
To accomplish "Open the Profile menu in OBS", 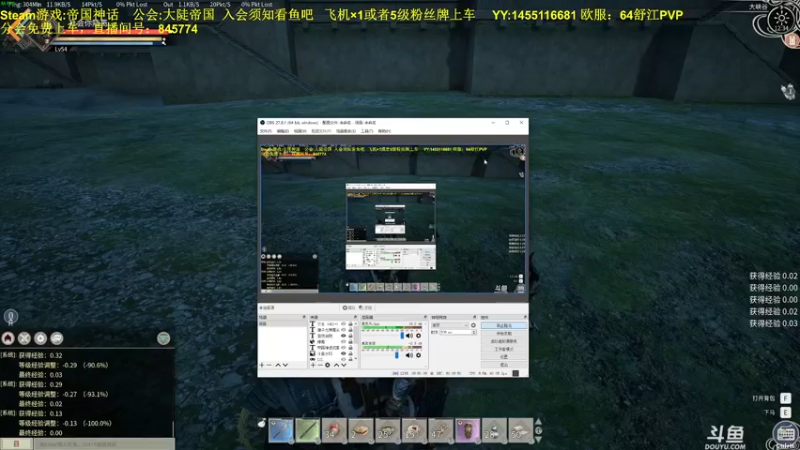I will pos(321,131).
